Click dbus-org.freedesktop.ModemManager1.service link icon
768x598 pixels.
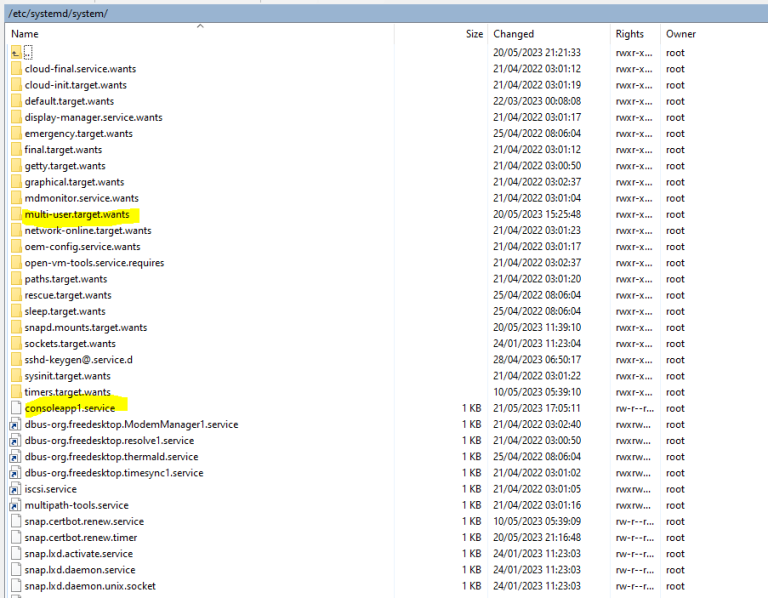pos(16,424)
